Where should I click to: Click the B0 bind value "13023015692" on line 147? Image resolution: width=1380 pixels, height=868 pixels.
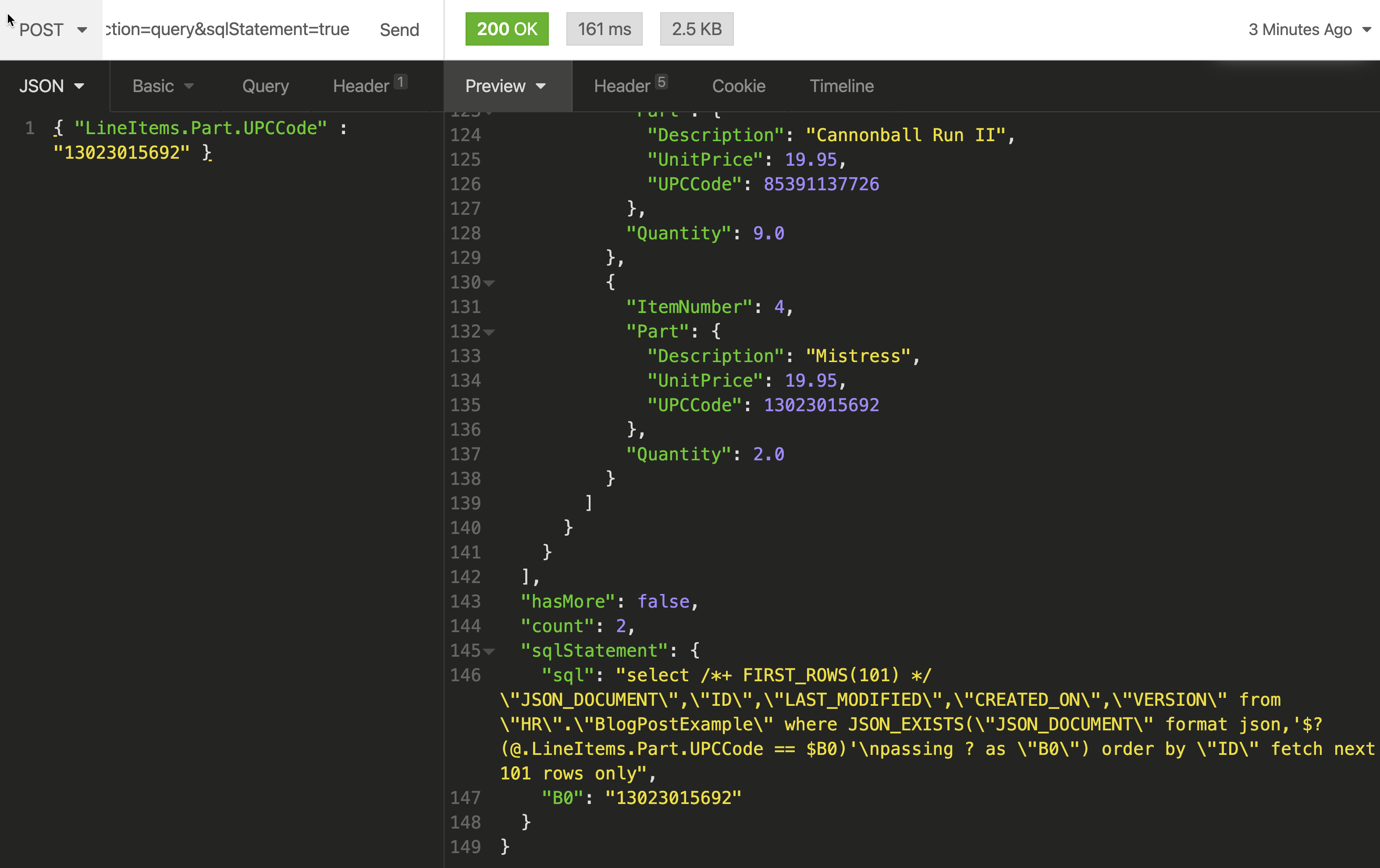(x=673, y=799)
